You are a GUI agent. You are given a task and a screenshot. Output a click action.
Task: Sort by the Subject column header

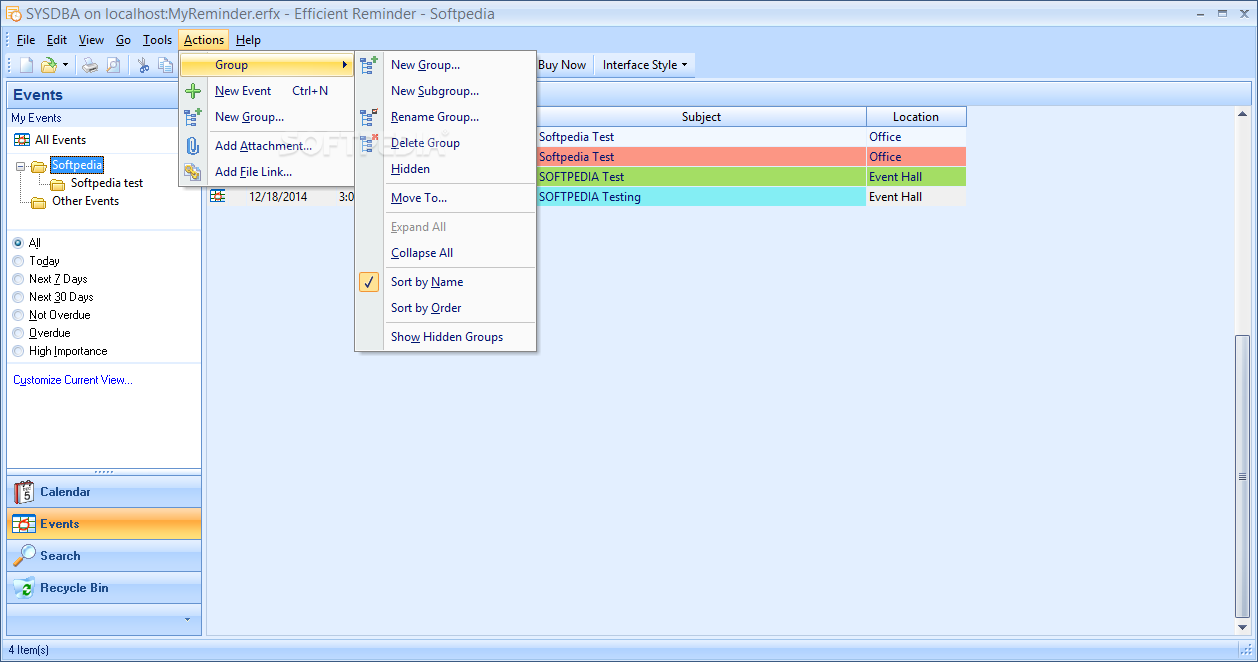pos(701,117)
